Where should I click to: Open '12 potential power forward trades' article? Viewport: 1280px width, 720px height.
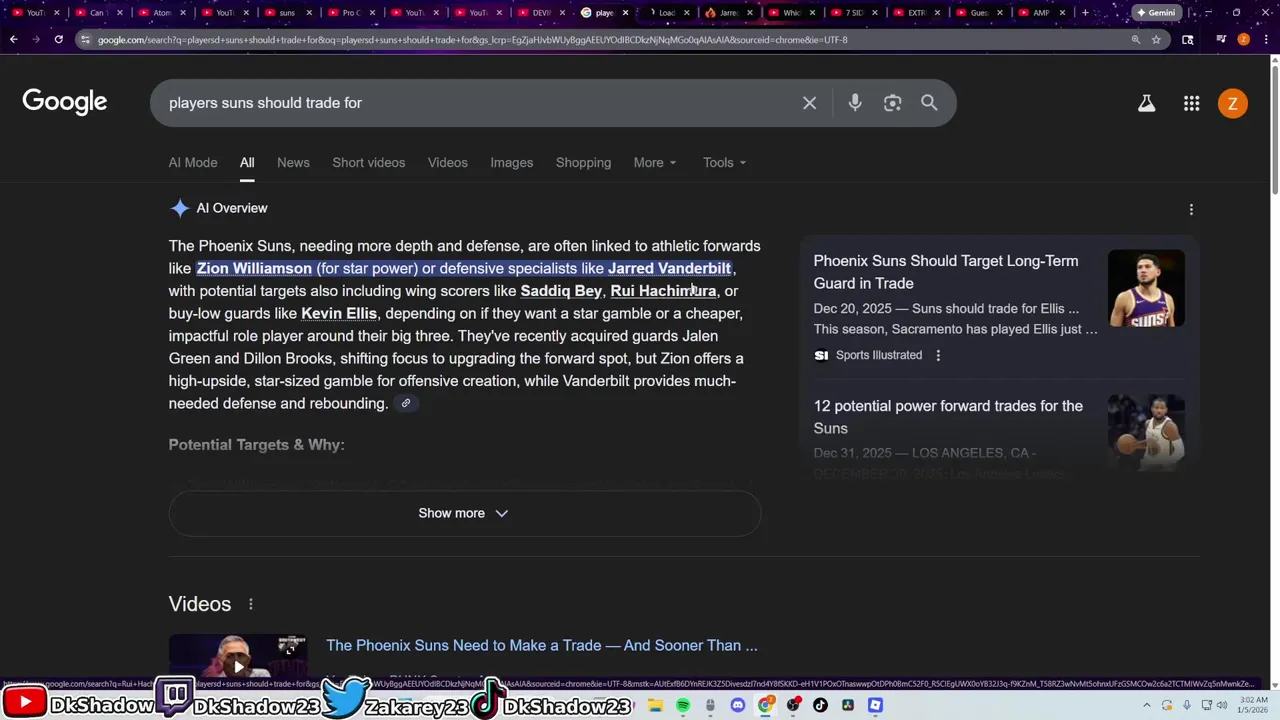948,417
